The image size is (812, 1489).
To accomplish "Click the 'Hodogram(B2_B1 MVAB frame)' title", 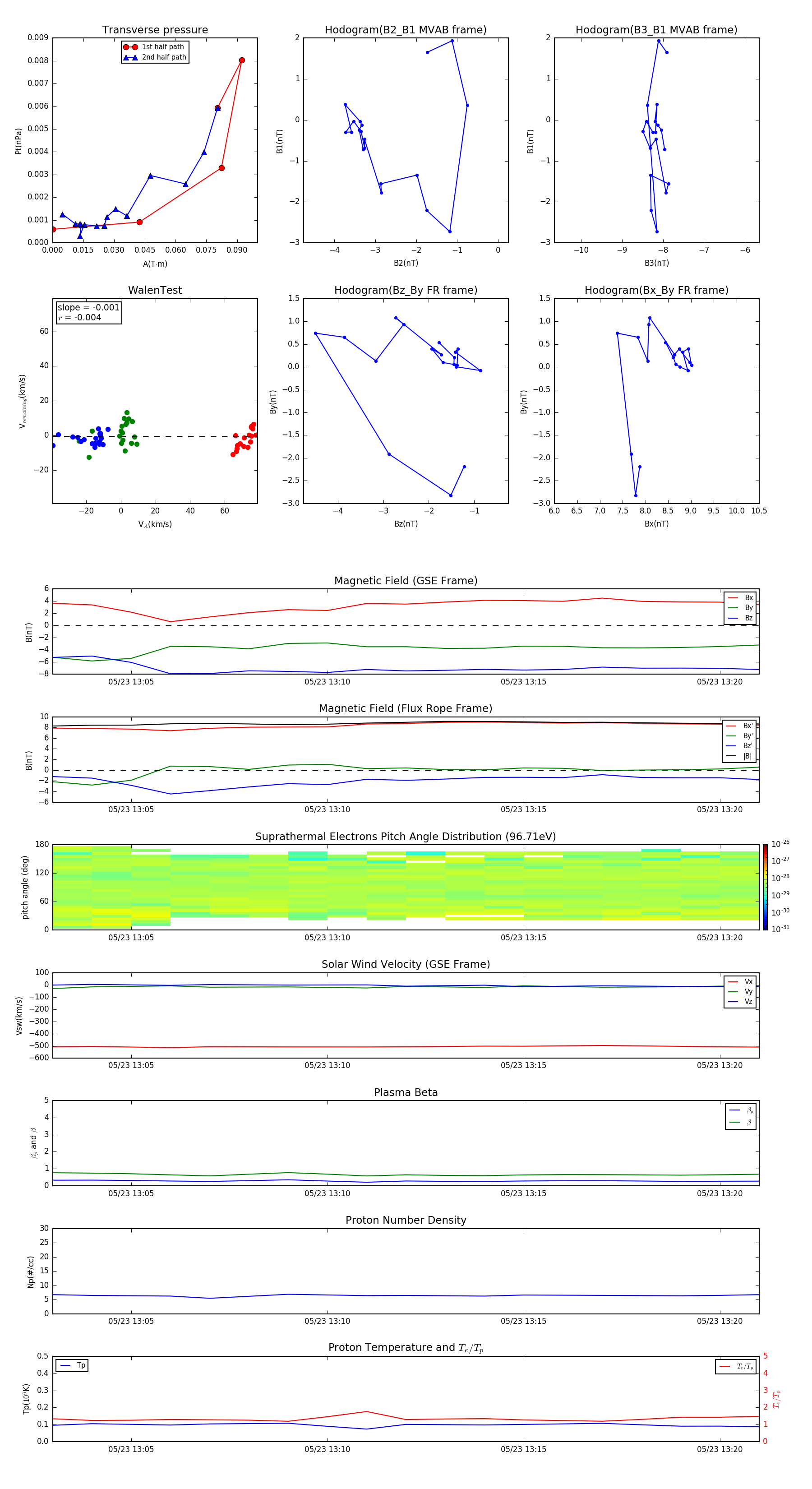I will coord(406,30).
